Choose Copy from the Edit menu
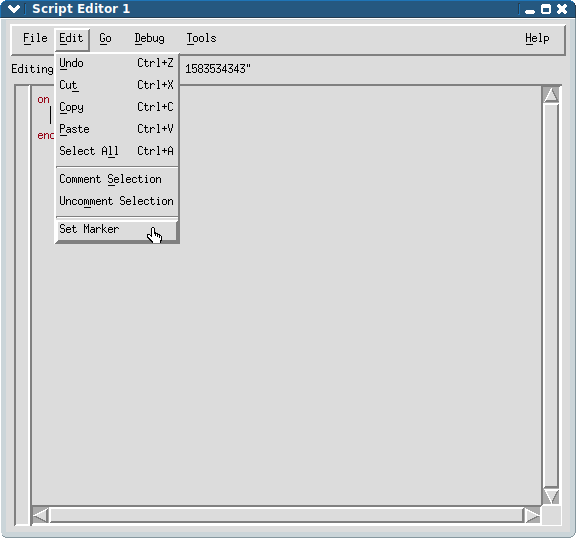The image size is (576, 538). (x=117, y=107)
